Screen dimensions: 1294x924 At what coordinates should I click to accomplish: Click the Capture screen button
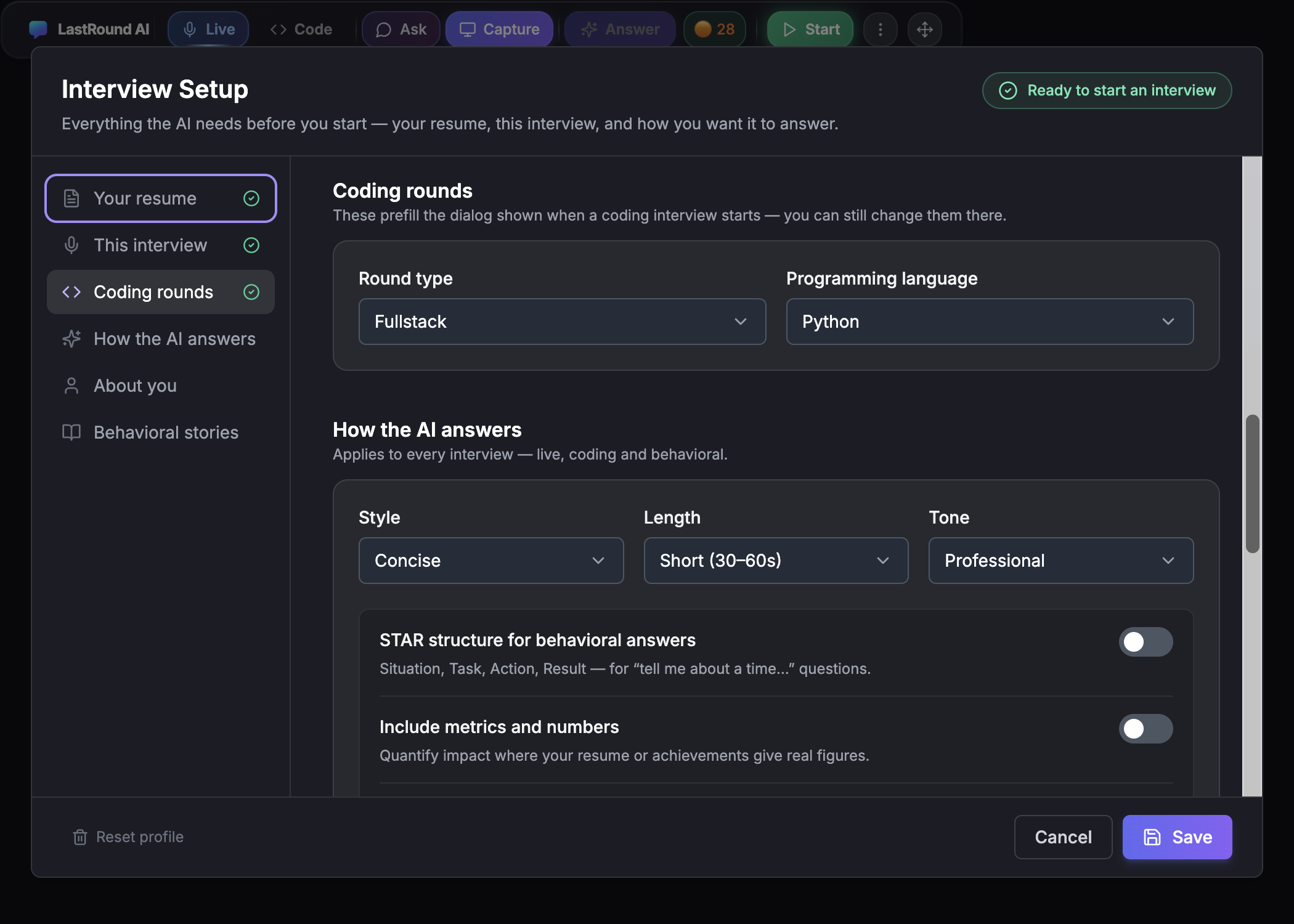click(500, 29)
